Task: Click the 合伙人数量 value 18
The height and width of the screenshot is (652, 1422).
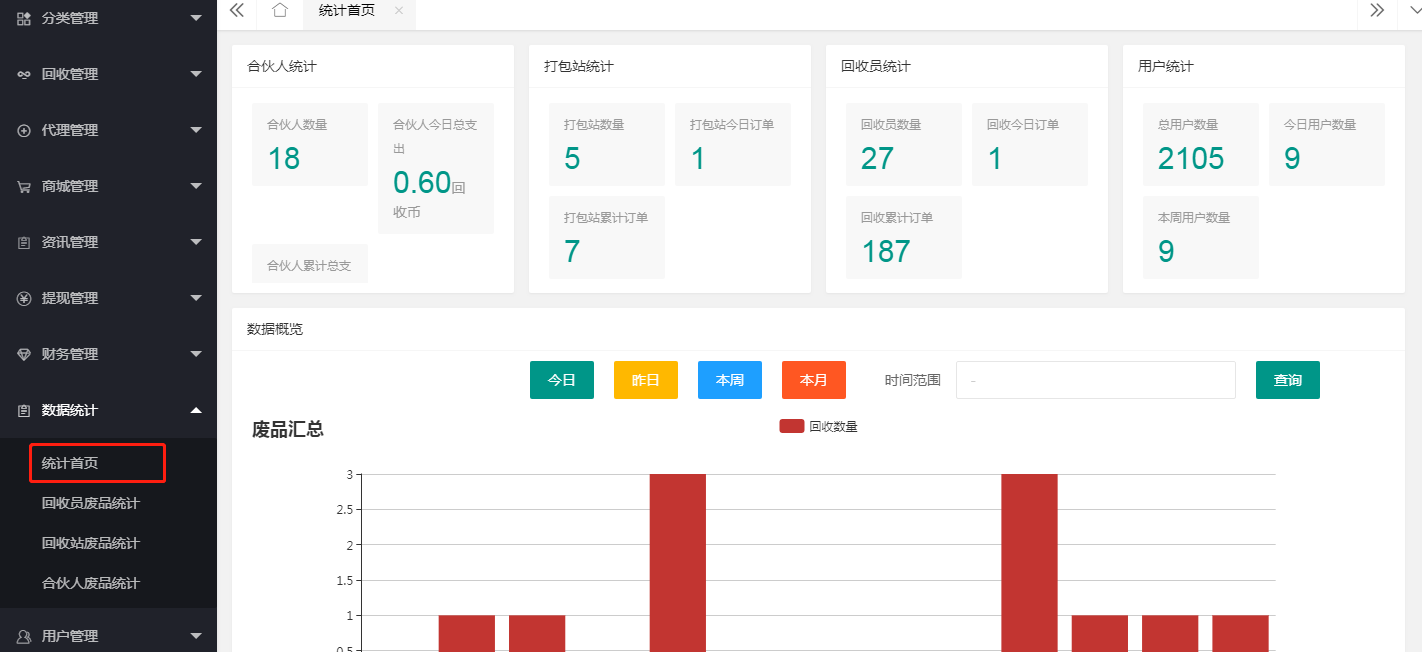Action: click(x=284, y=158)
